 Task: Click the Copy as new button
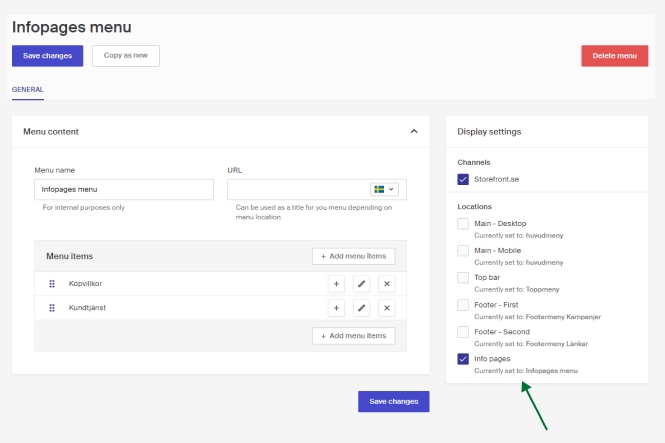point(126,56)
